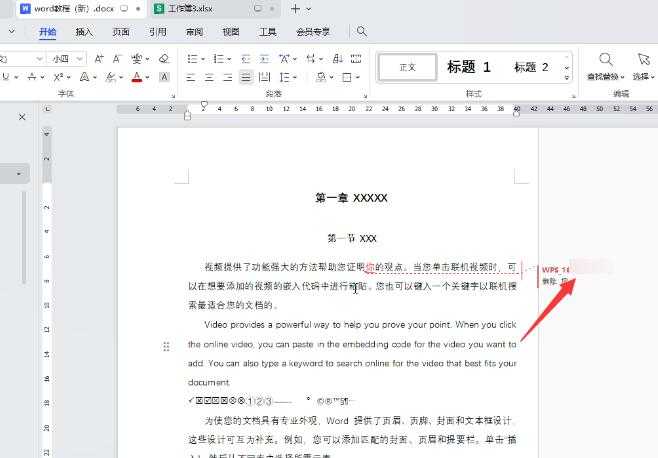Close the left navigation pane

pyautogui.click(x=22, y=117)
